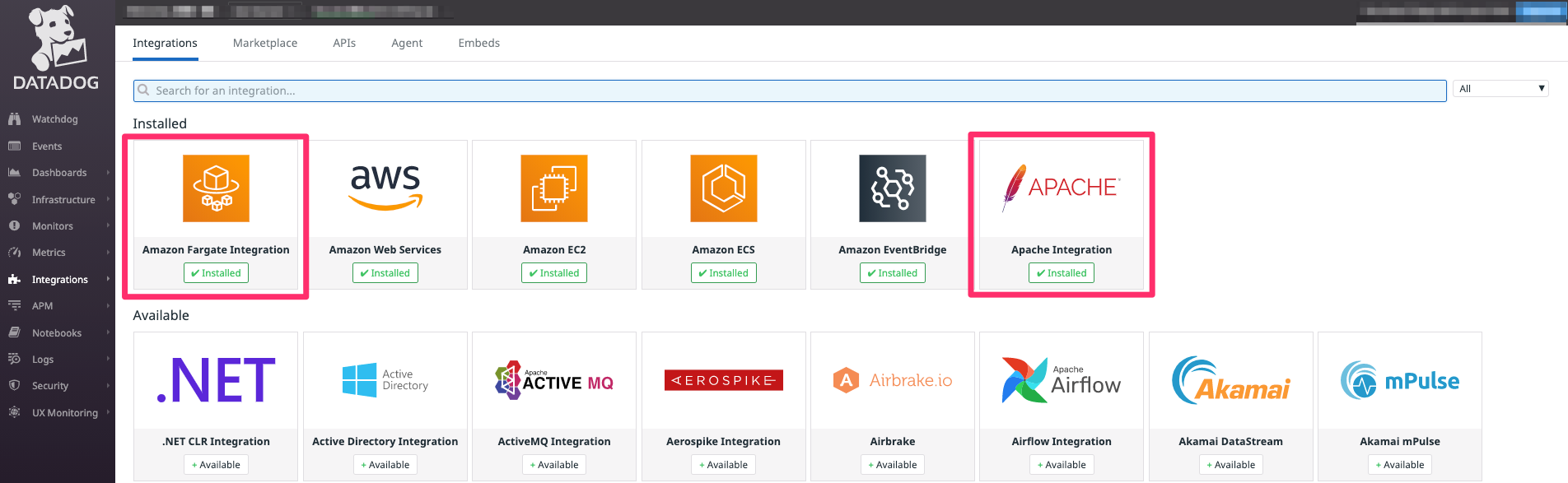
Task: Click the APM traces icon
Action: pyautogui.click(x=14, y=306)
